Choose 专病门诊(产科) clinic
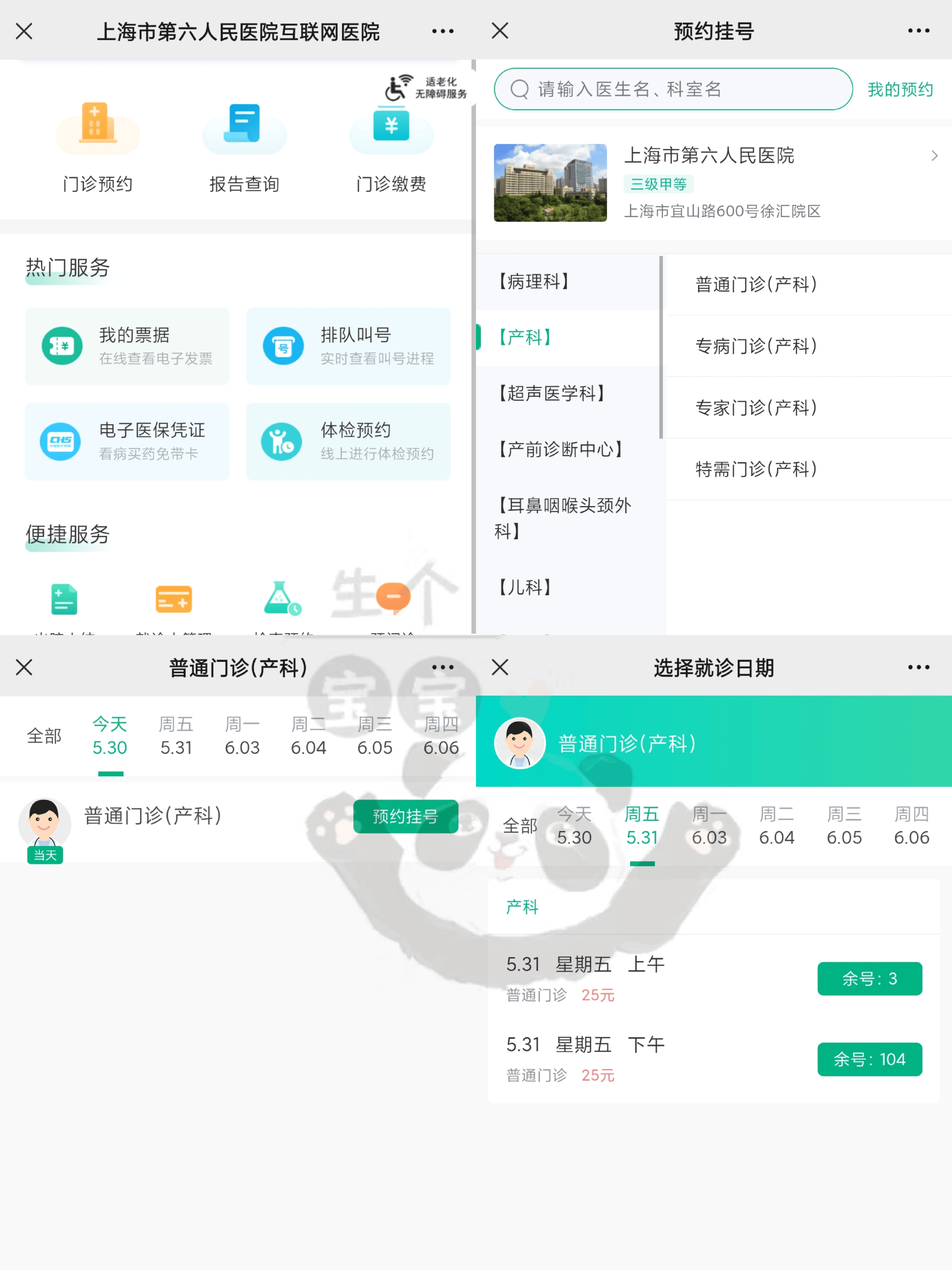This screenshot has width=952, height=1270. tap(809, 346)
